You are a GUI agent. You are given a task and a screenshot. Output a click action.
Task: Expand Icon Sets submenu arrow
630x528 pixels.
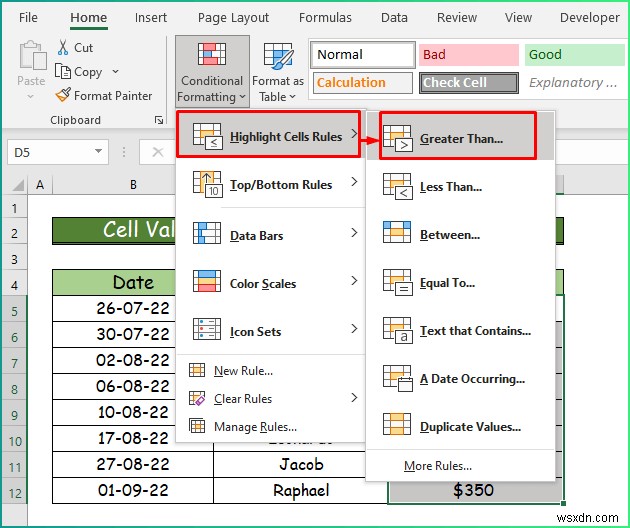click(x=354, y=329)
